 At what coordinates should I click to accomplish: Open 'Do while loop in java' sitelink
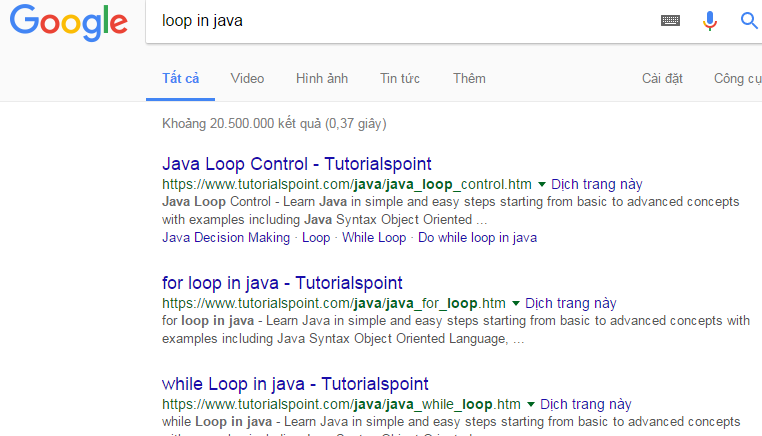(x=477, y=238)
